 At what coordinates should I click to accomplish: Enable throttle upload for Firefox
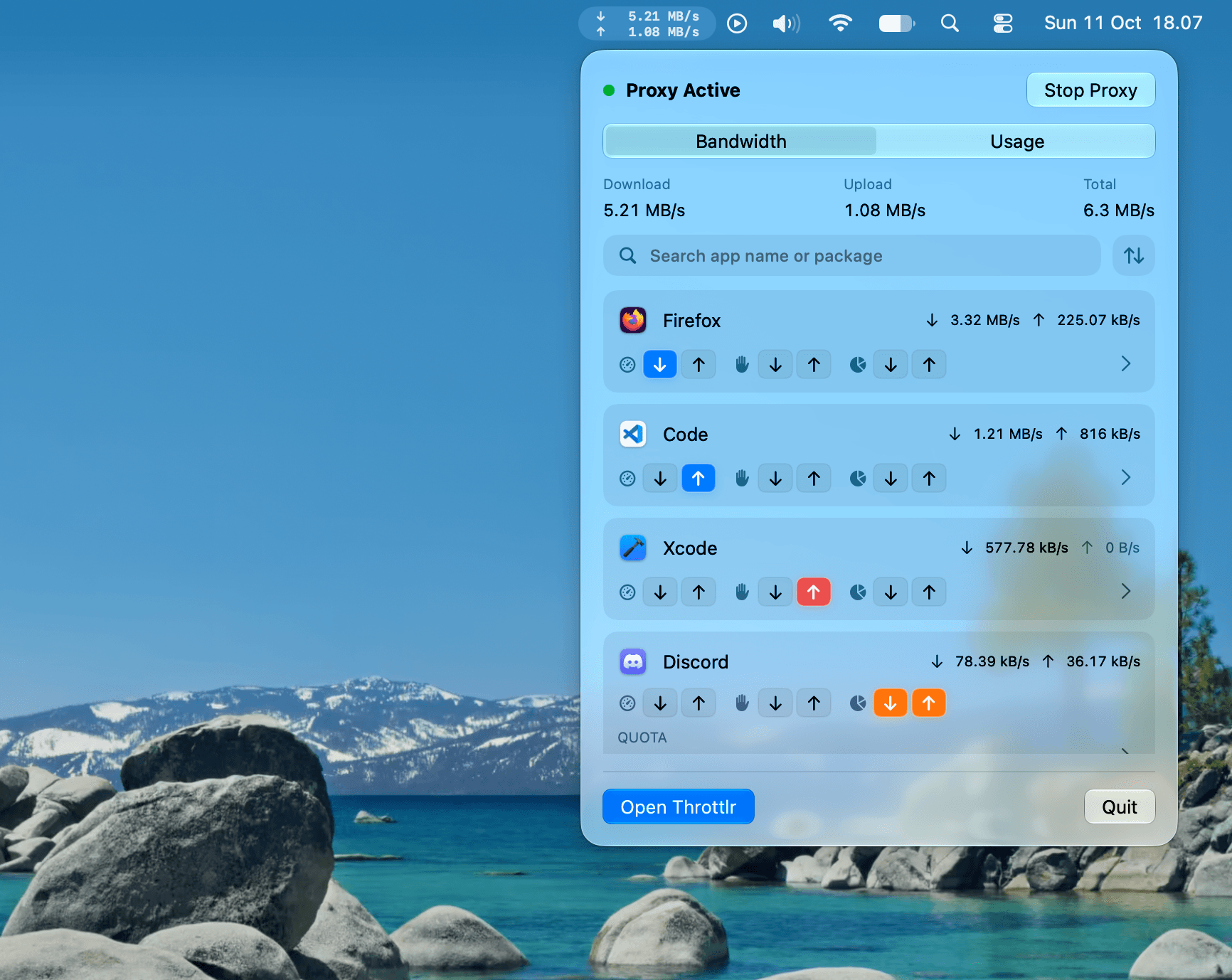point(699,365)
